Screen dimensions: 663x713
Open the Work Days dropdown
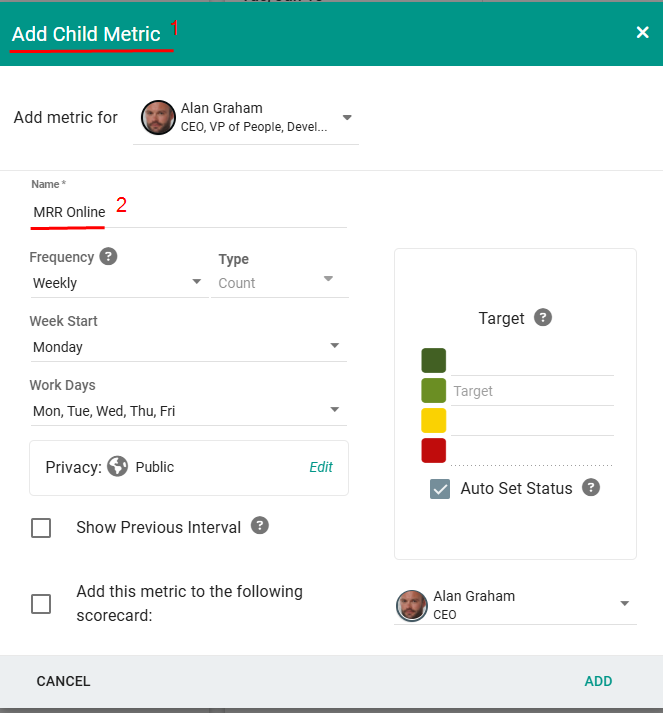187,411
